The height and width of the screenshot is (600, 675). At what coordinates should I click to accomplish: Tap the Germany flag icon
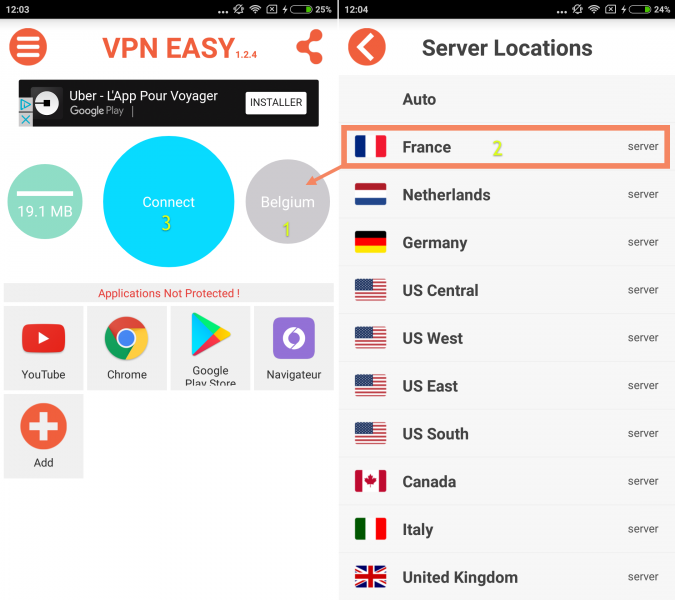click(x=370, y=242)
